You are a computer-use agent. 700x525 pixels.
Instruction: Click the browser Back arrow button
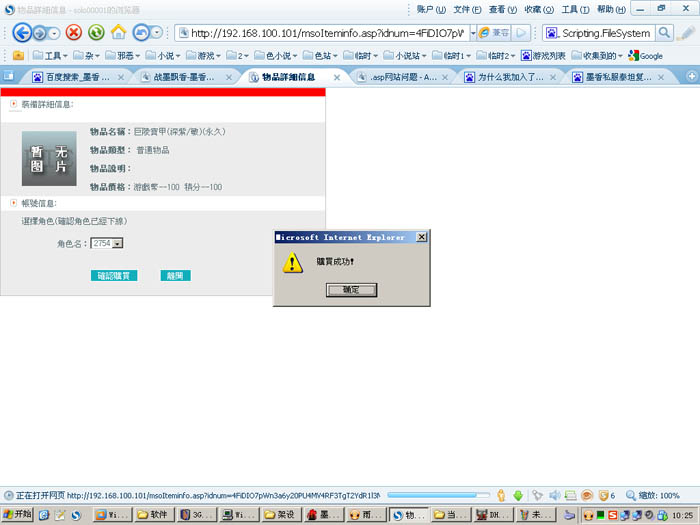tap(24, 33)
